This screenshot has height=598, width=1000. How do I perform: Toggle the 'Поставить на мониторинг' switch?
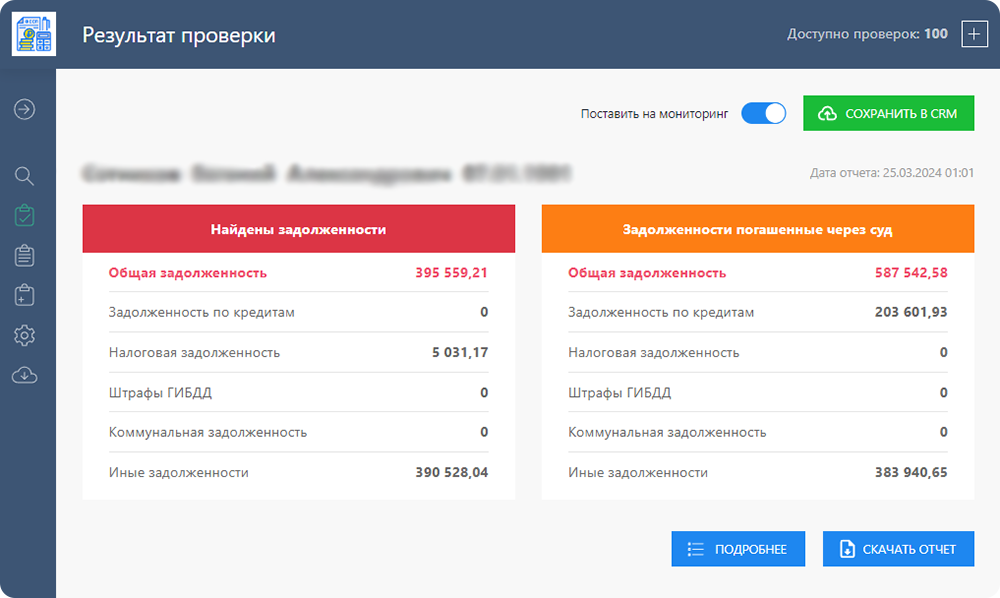point(764,114)
